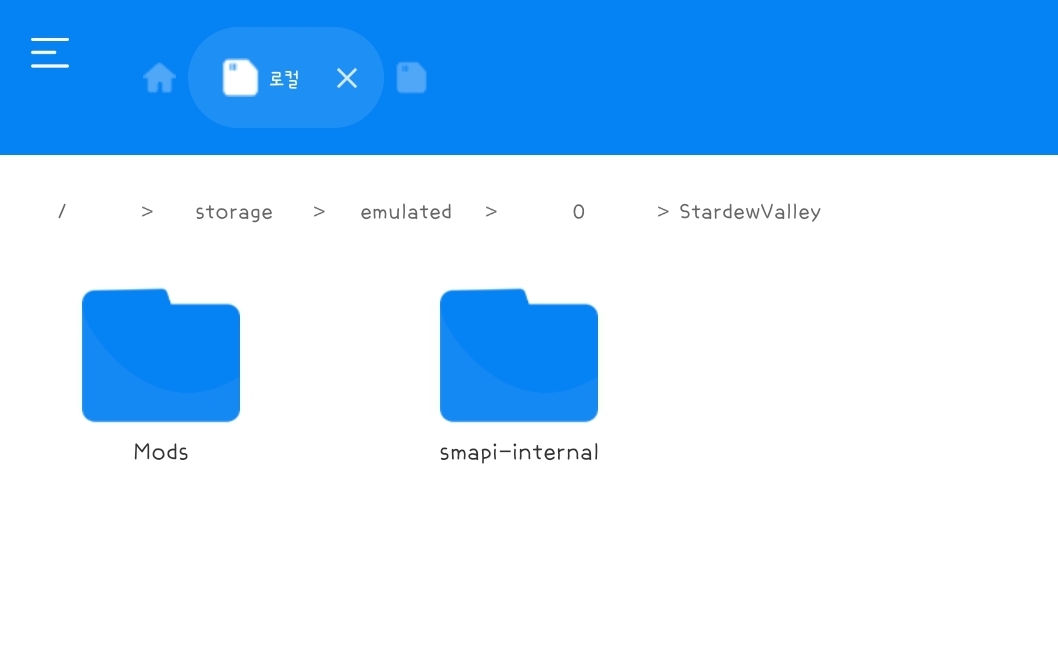This screenshot has height=653, width=1058.
Task: Click the 'Mods' folder name label
Action: point(161,451)
